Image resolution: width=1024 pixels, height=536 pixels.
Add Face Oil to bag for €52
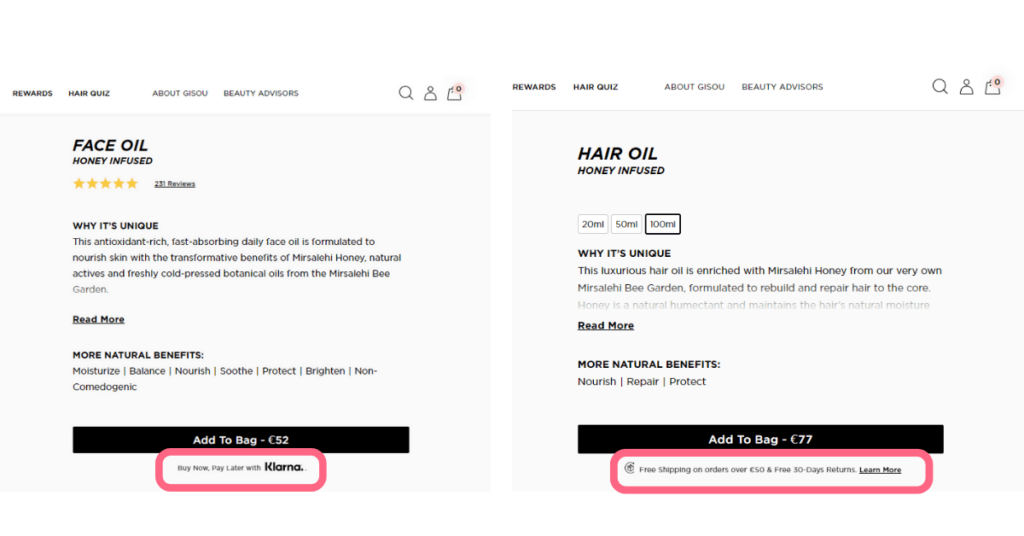pyautogui.click(x=241, y=440)
